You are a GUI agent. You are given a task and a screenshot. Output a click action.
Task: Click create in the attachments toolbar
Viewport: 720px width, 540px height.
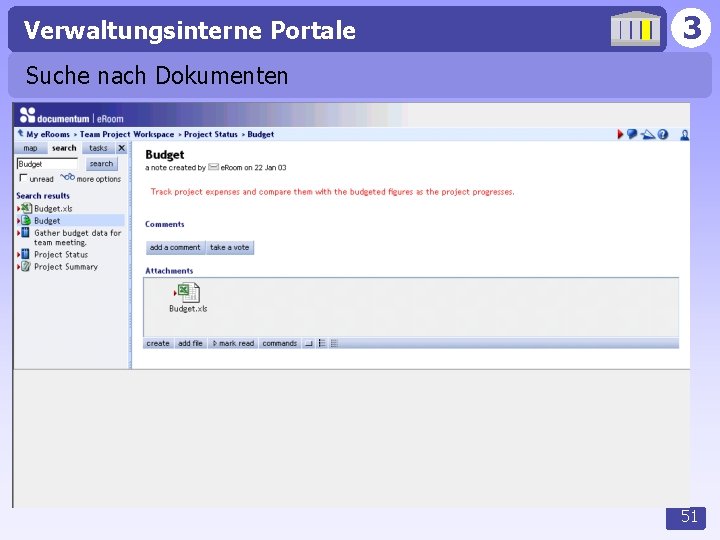pos(158,343)
